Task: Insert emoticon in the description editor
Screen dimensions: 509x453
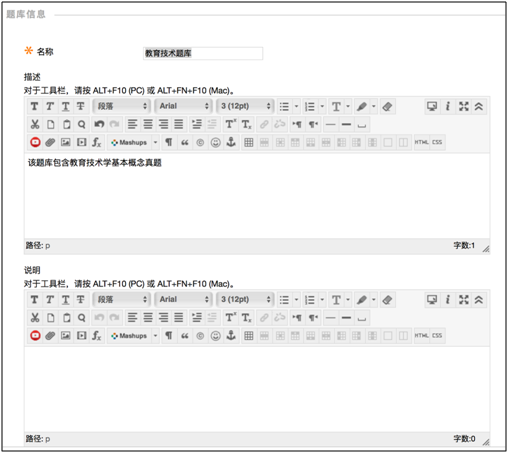Action: 216,143
